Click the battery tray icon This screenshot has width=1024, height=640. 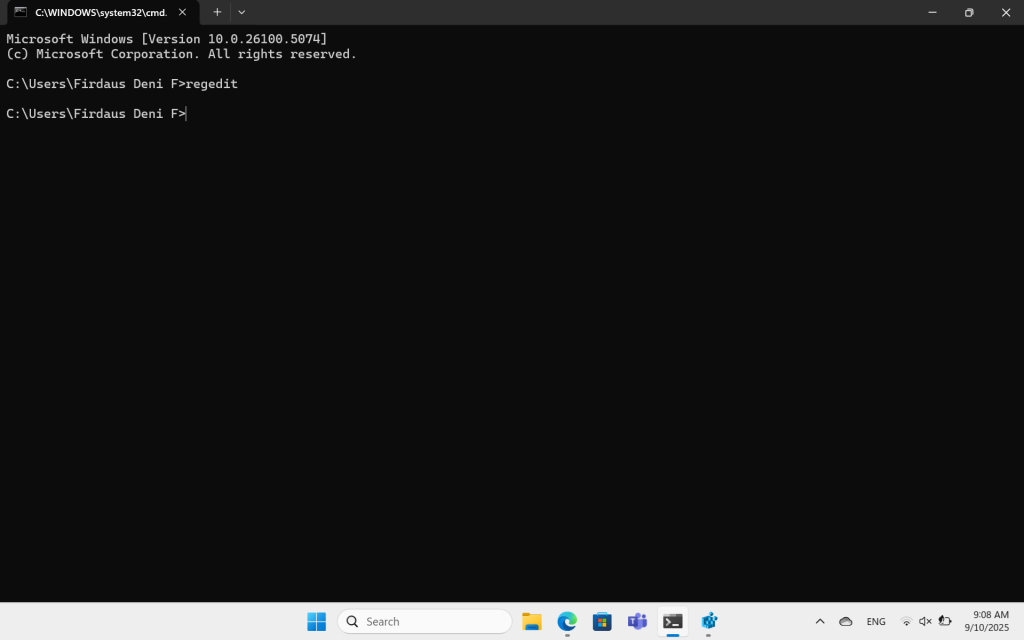point(944,622)
